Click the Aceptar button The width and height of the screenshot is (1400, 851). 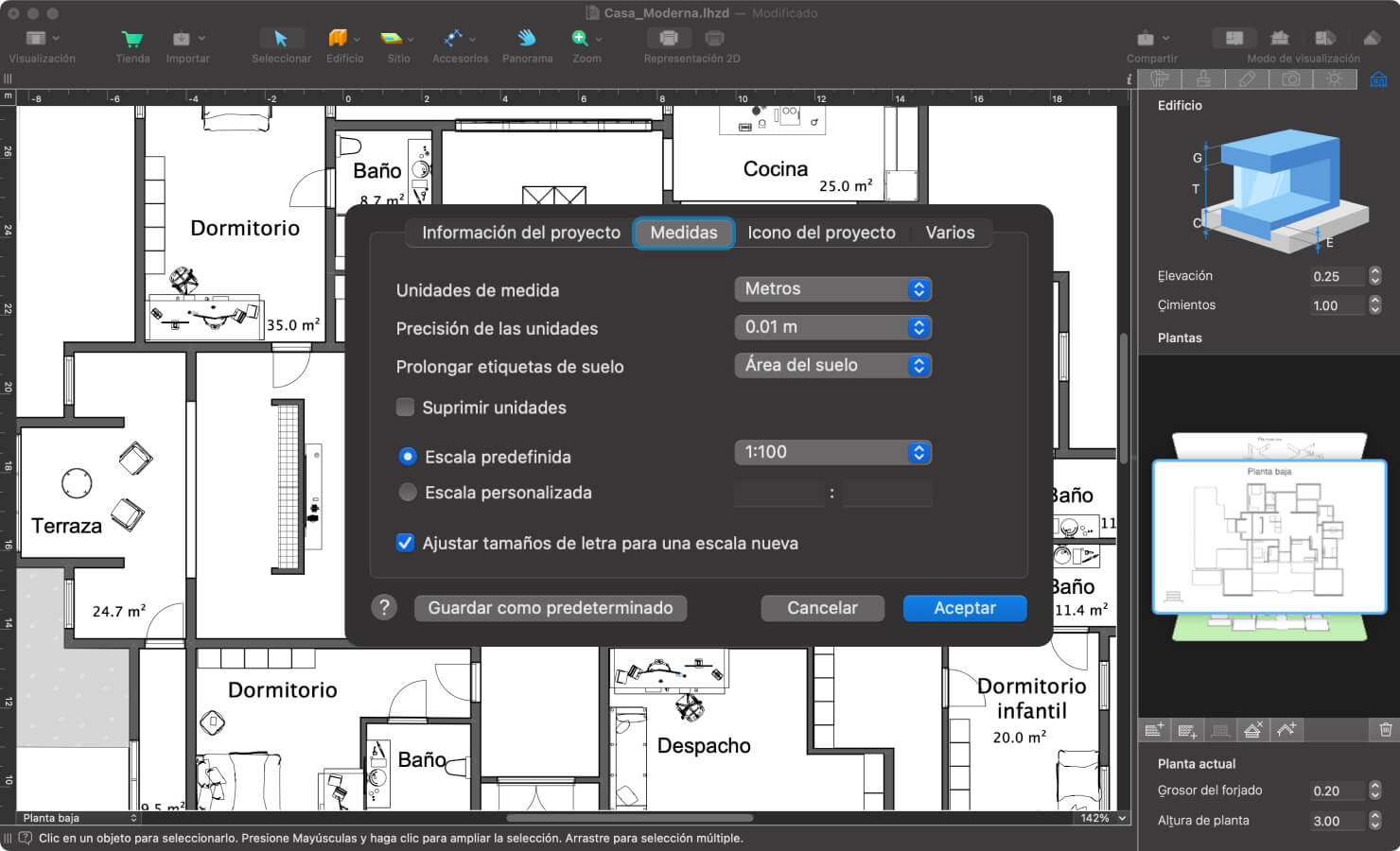pyautogui.click(x=965, y=608)
